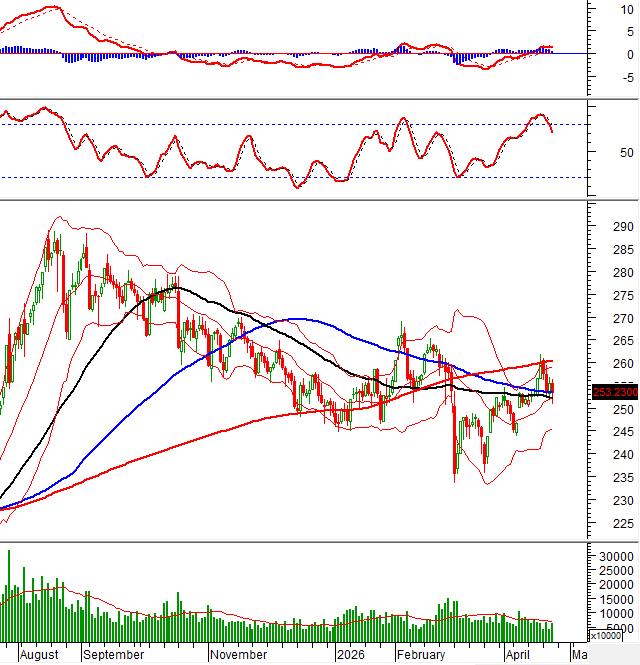Image resolution: width=640 pixels, height=665 pixels.
Task: Click the red 253.2300 current price tag
Action: point(612,393)
